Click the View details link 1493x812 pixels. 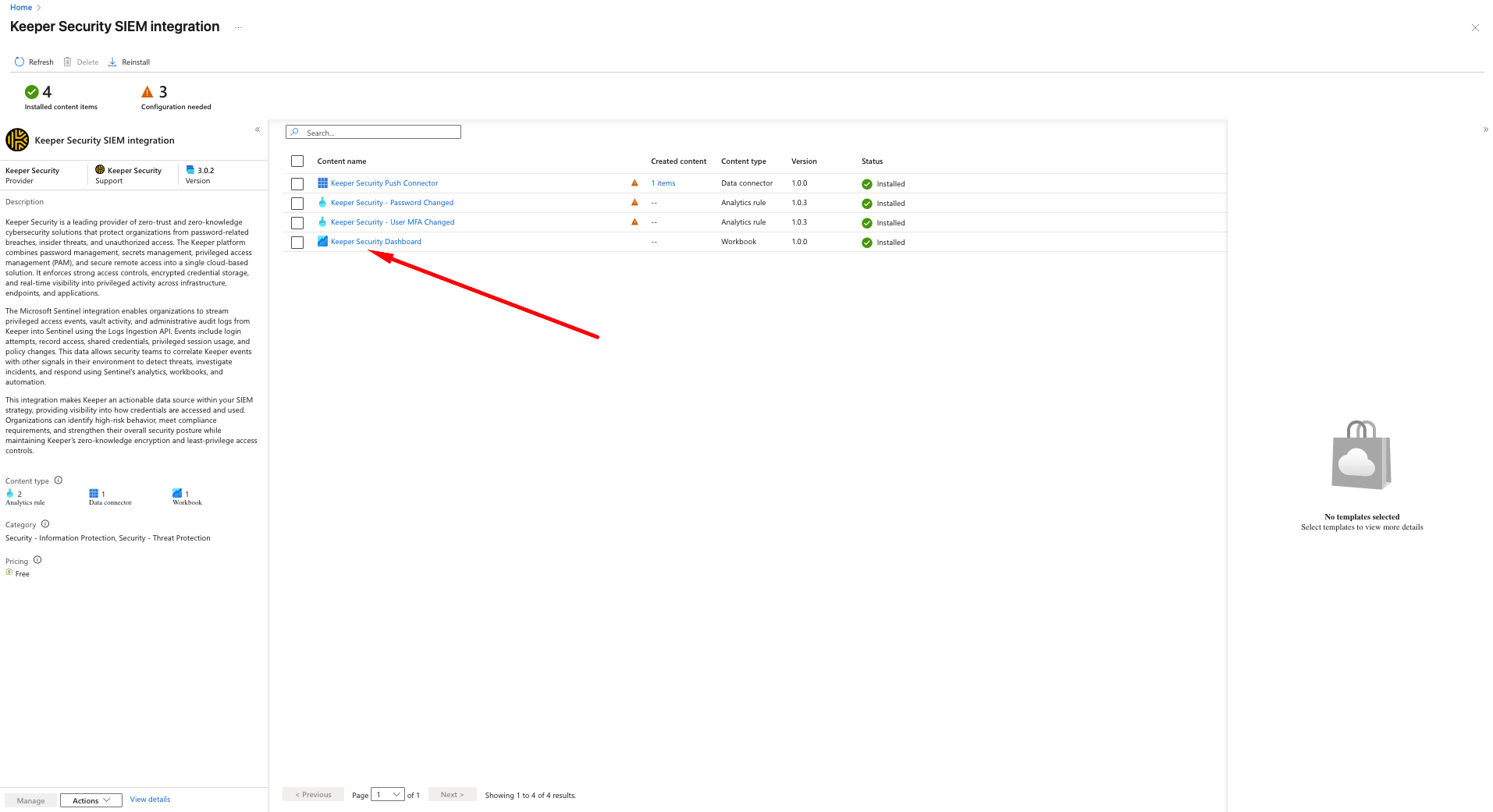[x=150, y=800]
